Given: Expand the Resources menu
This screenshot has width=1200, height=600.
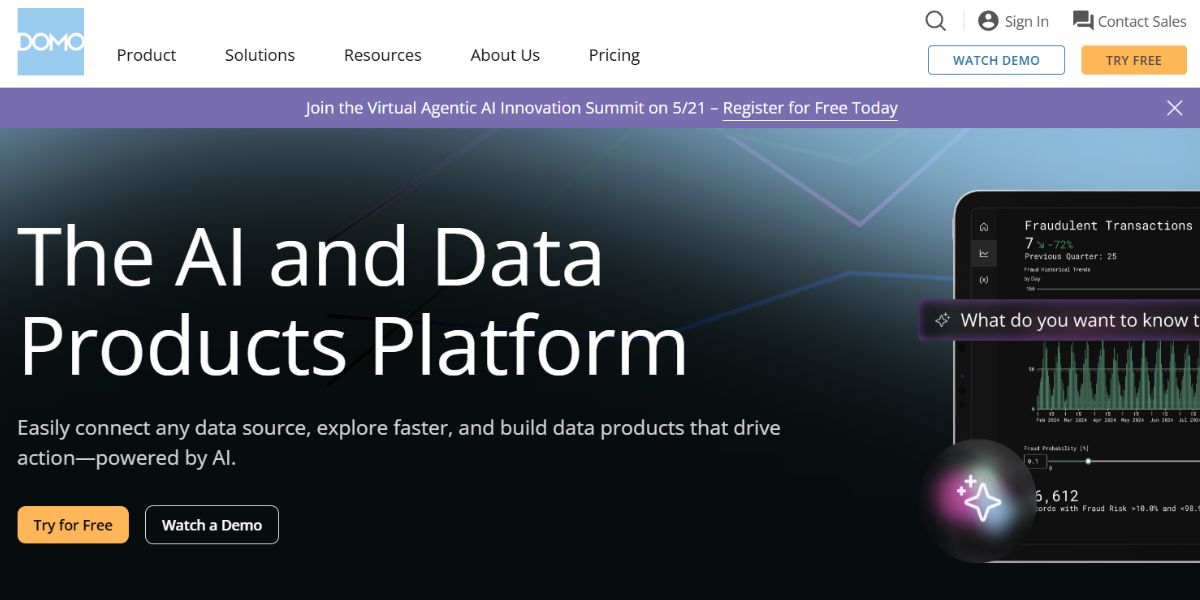Looking at the screenshot, I should [382, 55].
